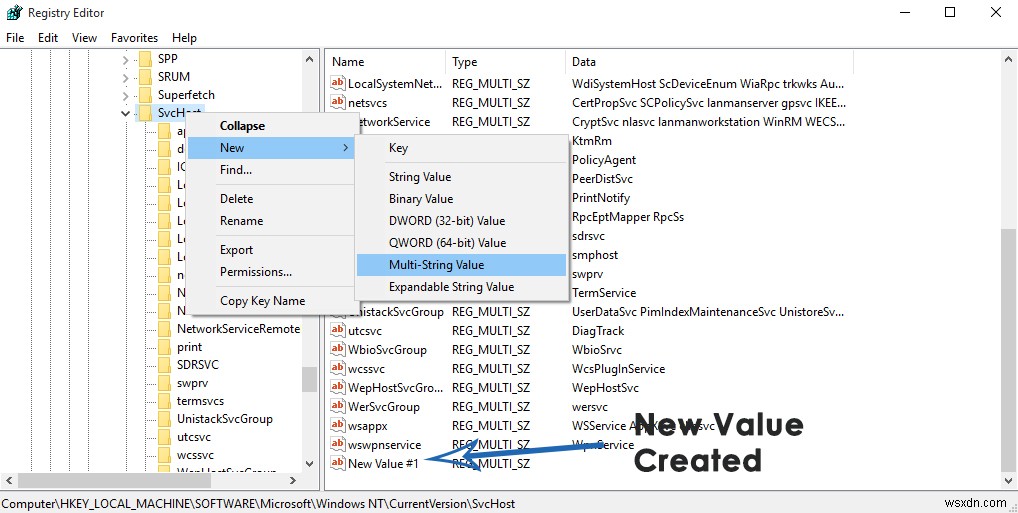Viewport: 1018px width, 513px height.
Task: Select Permissions... in context menu
Action: [x=256, y=272]
